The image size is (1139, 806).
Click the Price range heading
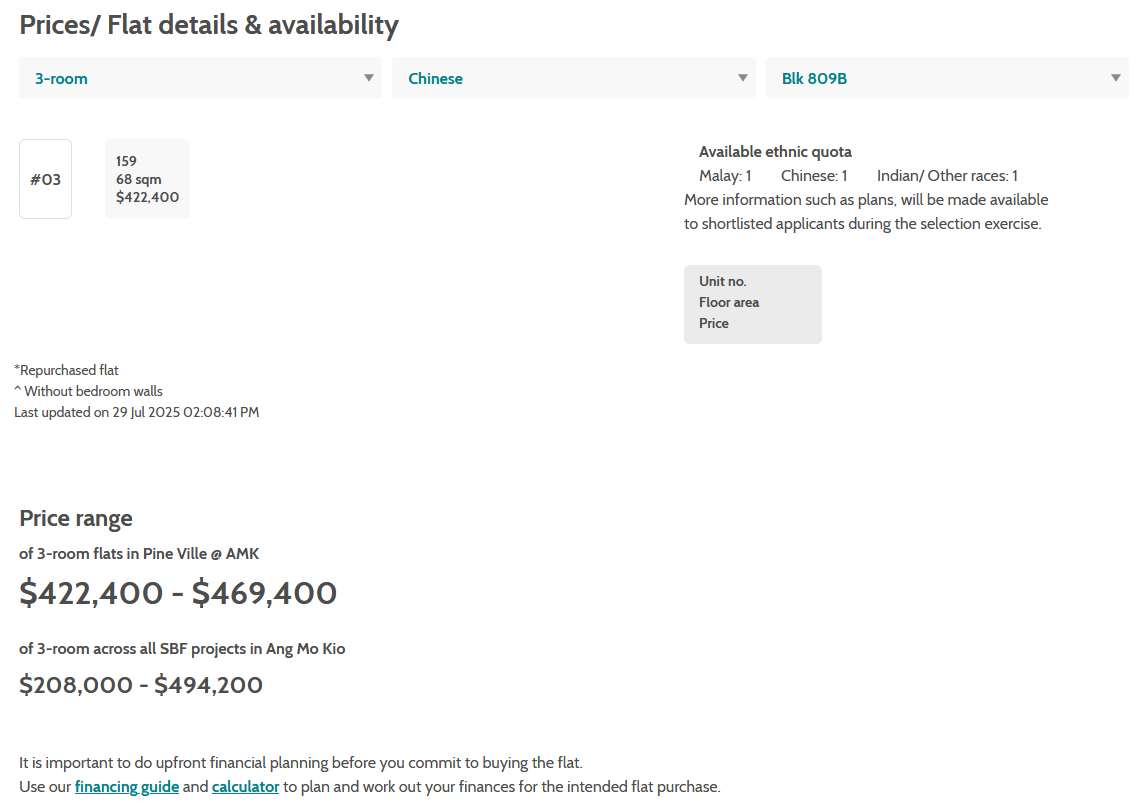click(x=76, y=518)
